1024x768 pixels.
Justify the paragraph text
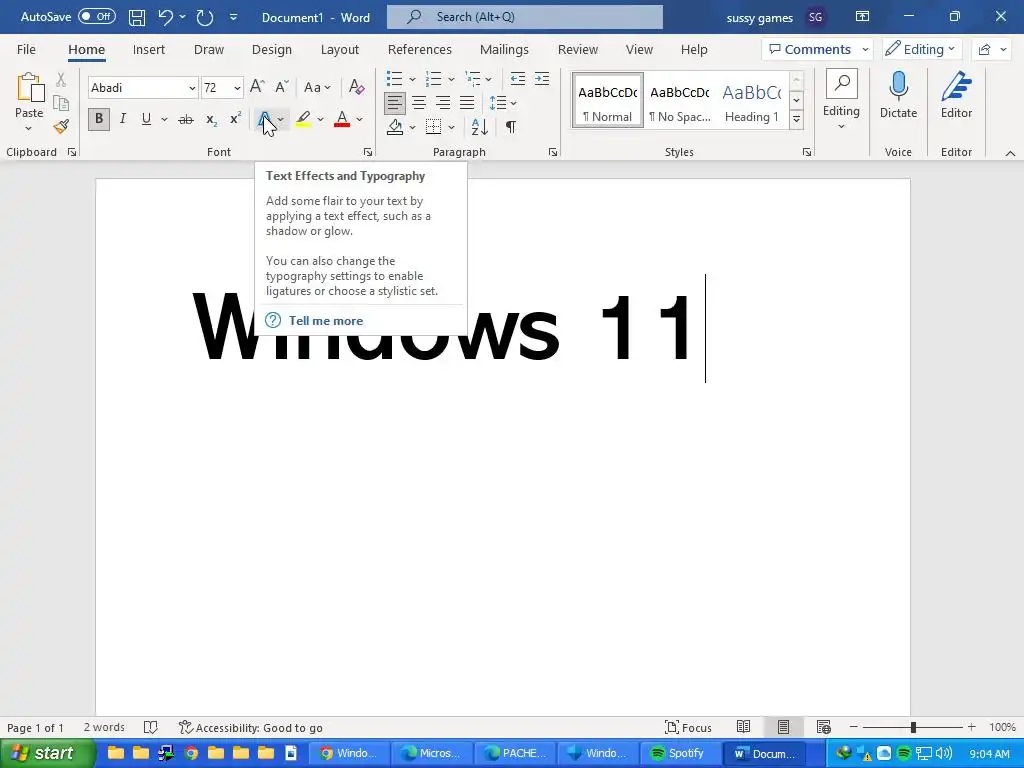pyautogui.click(x=467, y=103)
